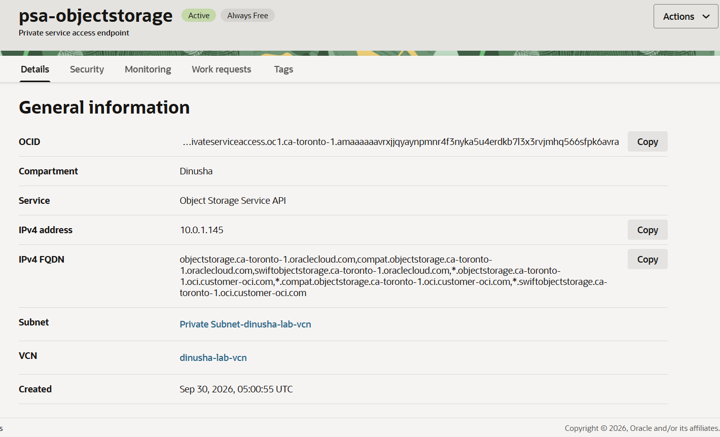Select the truncated OCID text

tap(401, 142)
